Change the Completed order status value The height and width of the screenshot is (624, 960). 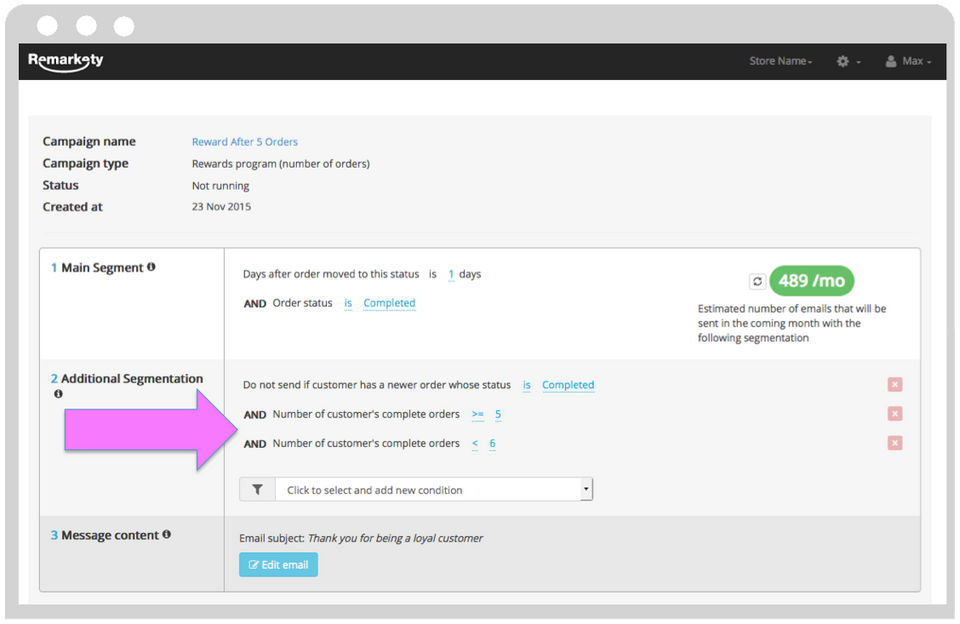pyautogui.click(x=389, y=303)
